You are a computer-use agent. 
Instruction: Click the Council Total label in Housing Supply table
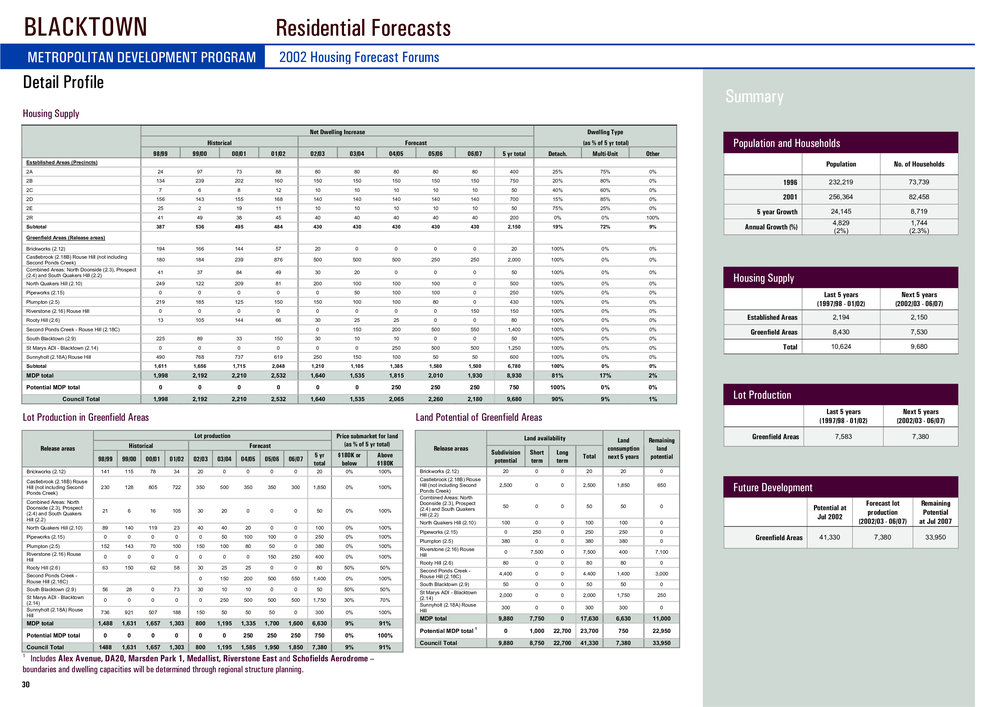pos(81,399)
